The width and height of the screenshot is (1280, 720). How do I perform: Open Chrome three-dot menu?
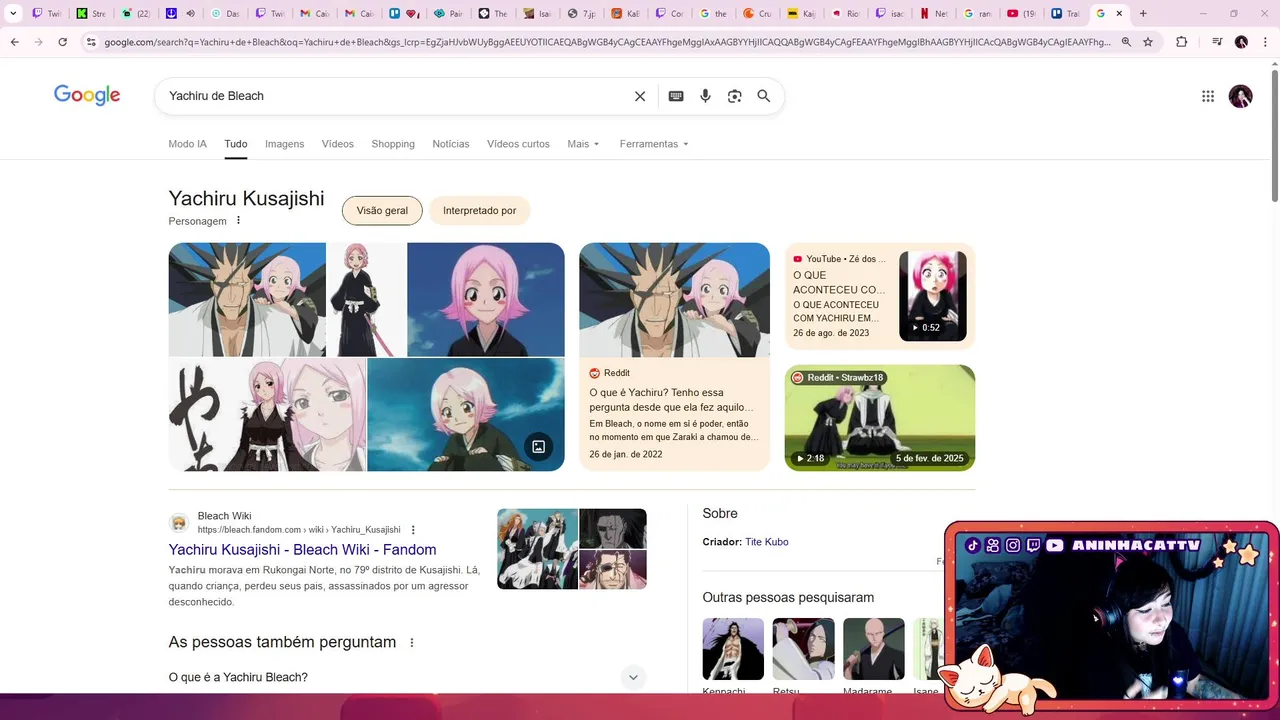[1265, 42]
